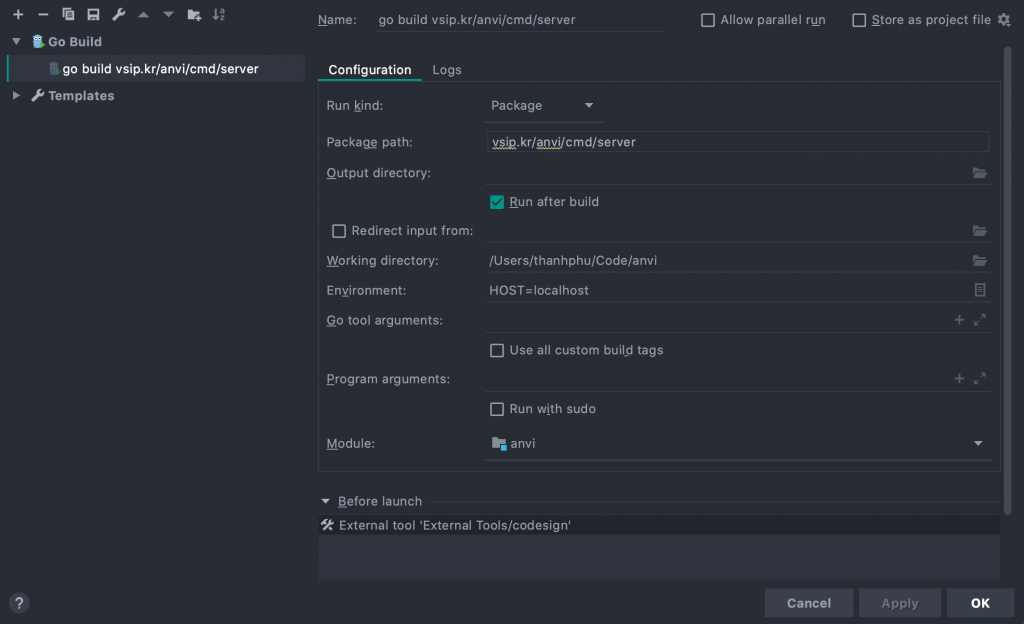The width and height of the screenshot is (1024, 624).
Task: Expand the Templates tree node
Action: click(16, 96)
